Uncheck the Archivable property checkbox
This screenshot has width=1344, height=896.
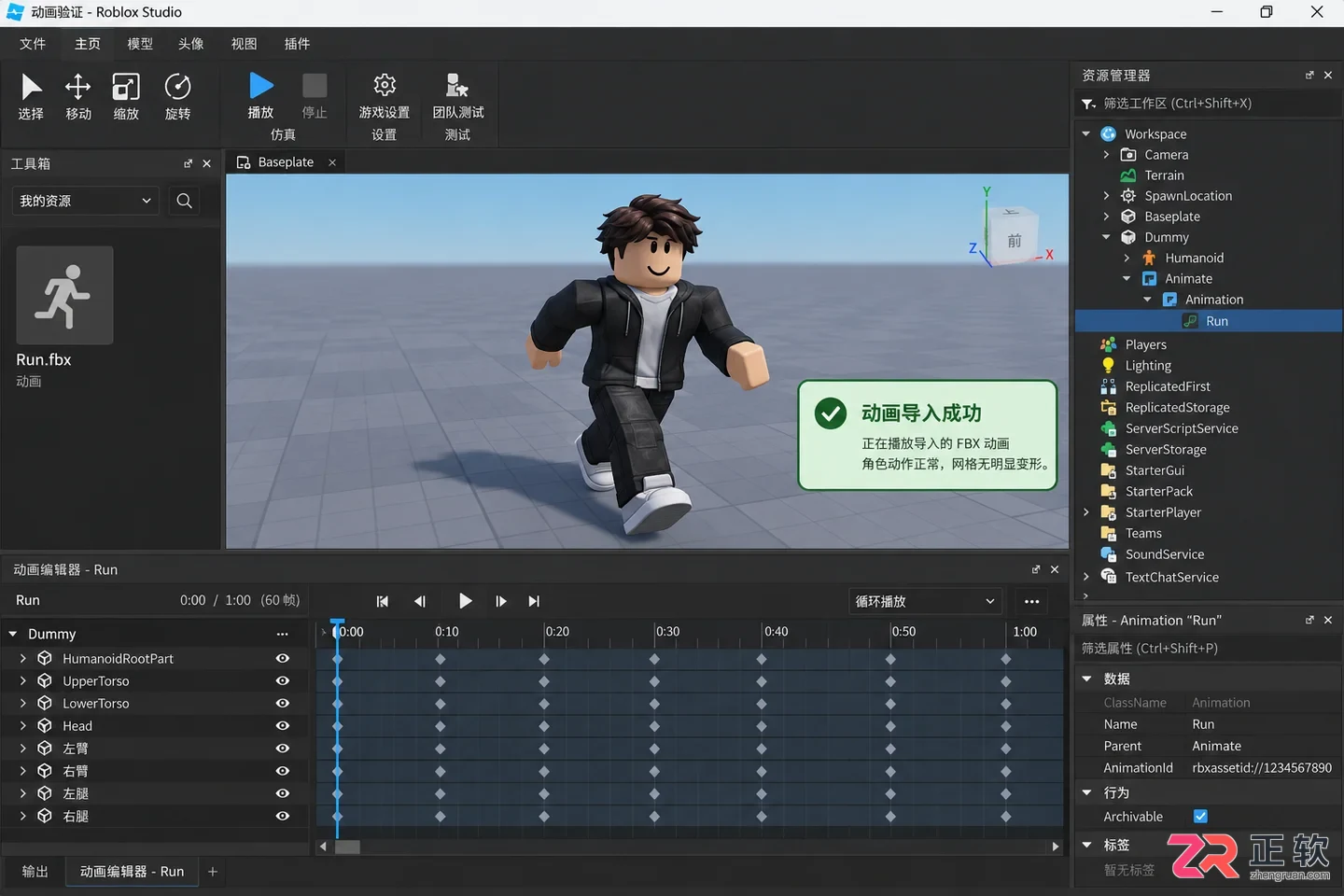1200,817
